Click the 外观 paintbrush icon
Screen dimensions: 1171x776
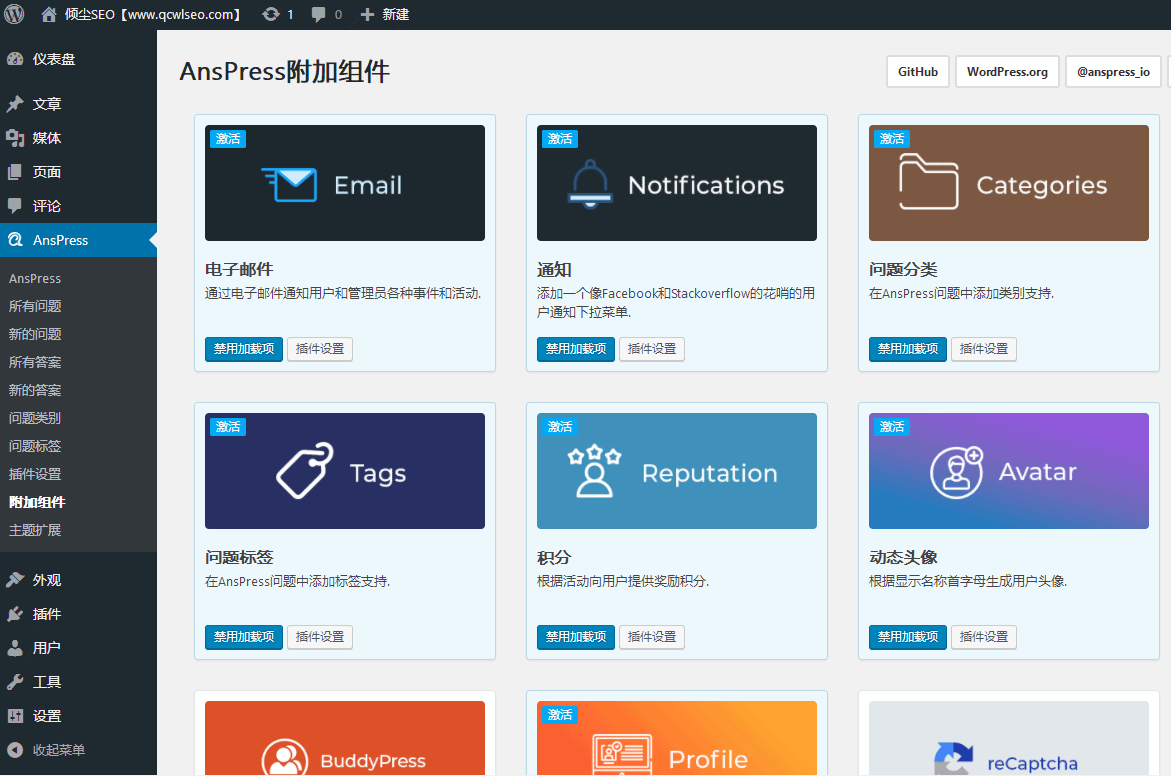pyautogui.click(x=15, y=580)
